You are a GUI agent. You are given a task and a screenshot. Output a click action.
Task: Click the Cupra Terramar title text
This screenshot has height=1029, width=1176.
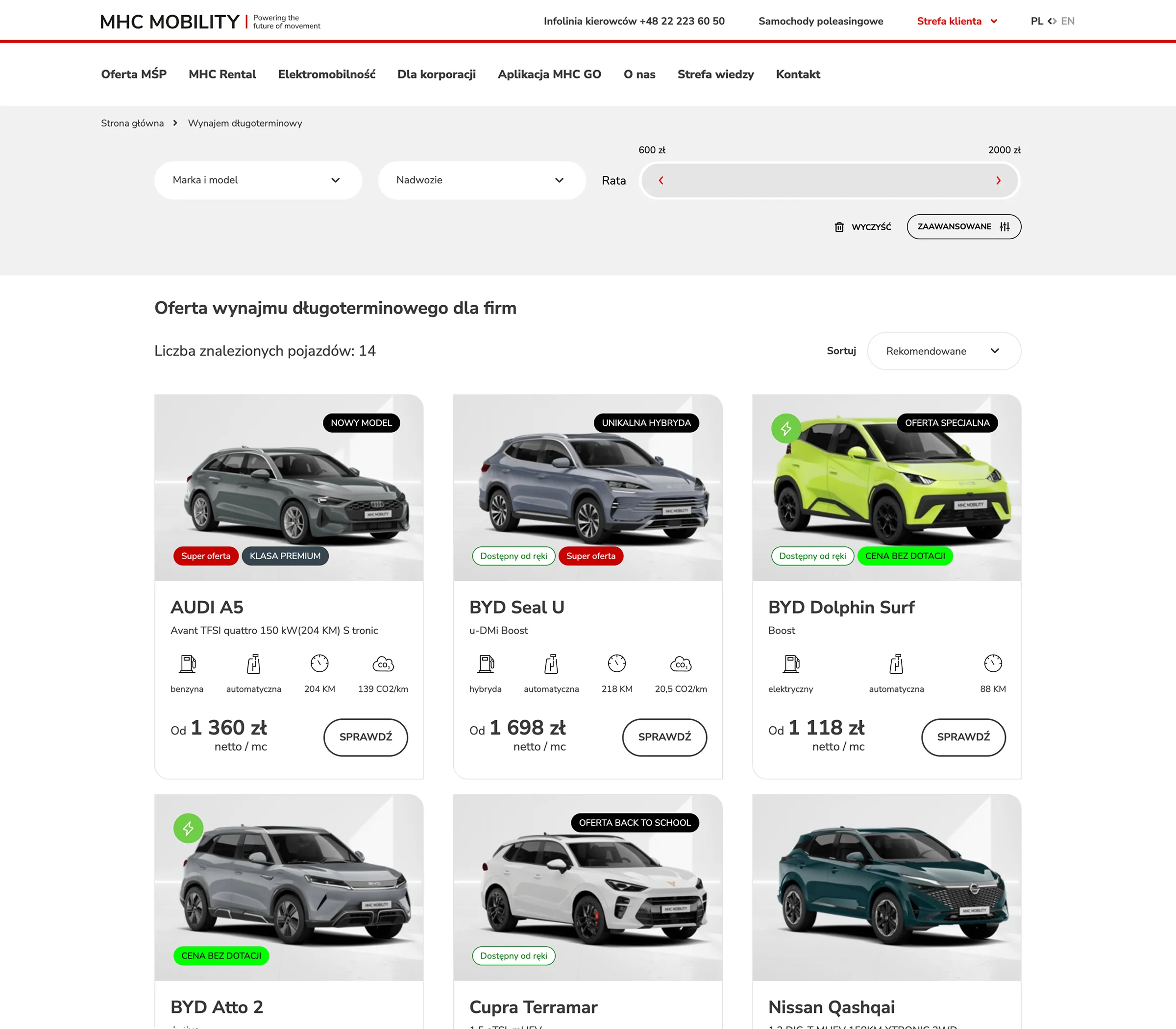[x=534, y=1007]
